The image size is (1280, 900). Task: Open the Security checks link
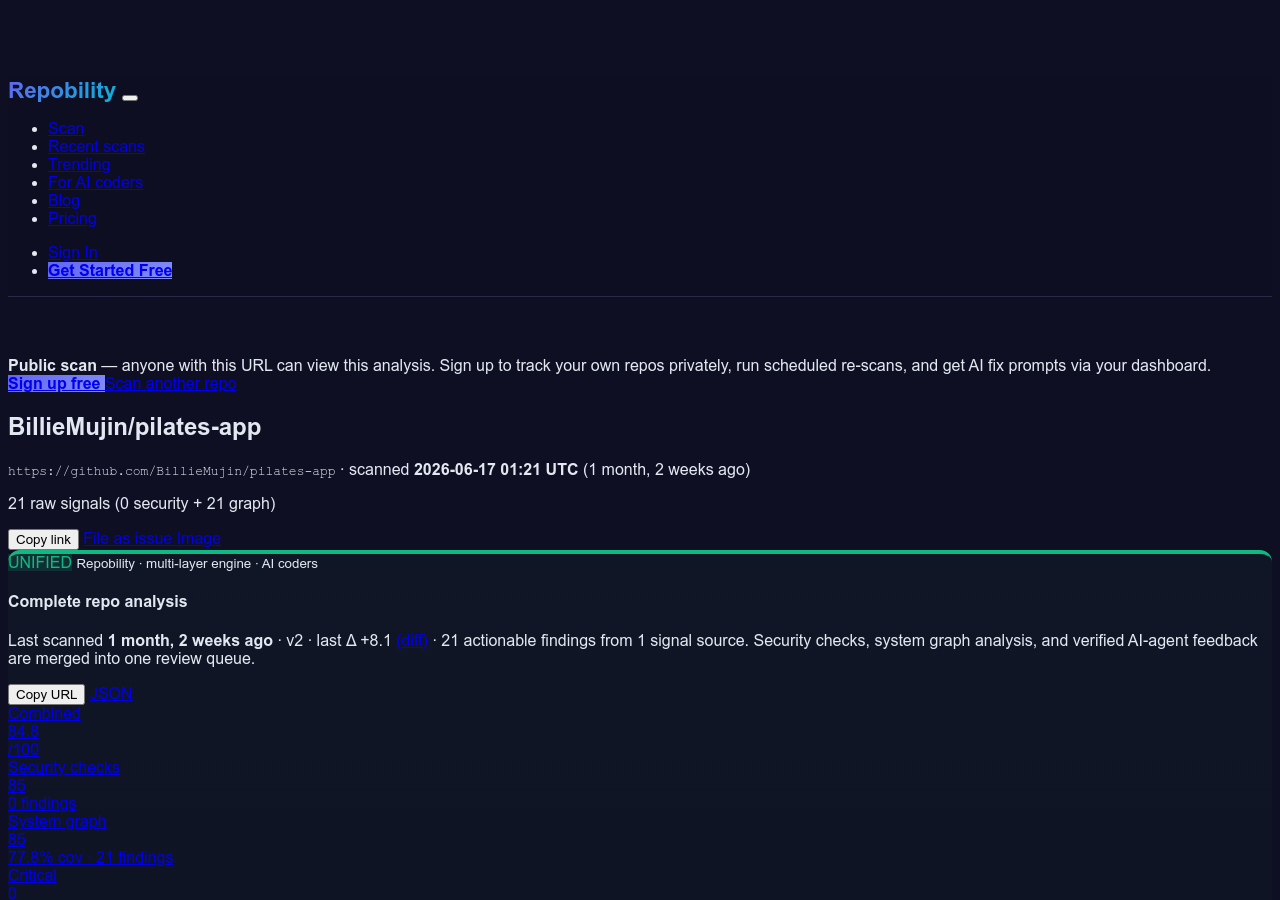pyautogui.click(x=64, y=767)
